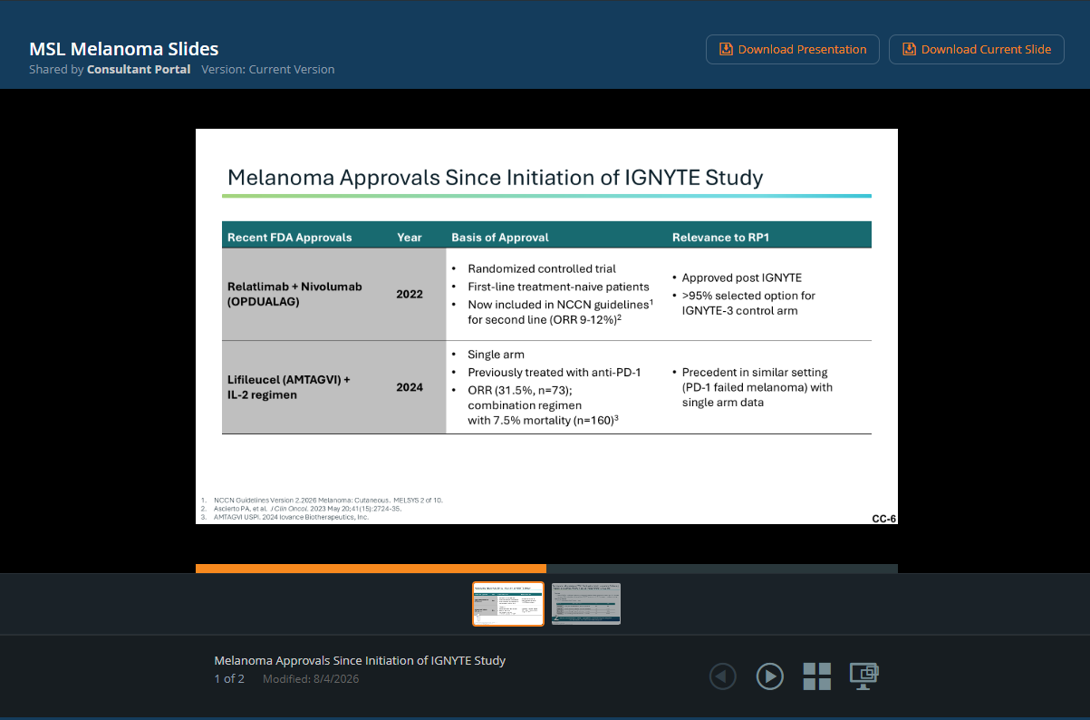Click the 'Year' column header
1090x720 pixels.
pyautogui.click(x=409, y=238)
